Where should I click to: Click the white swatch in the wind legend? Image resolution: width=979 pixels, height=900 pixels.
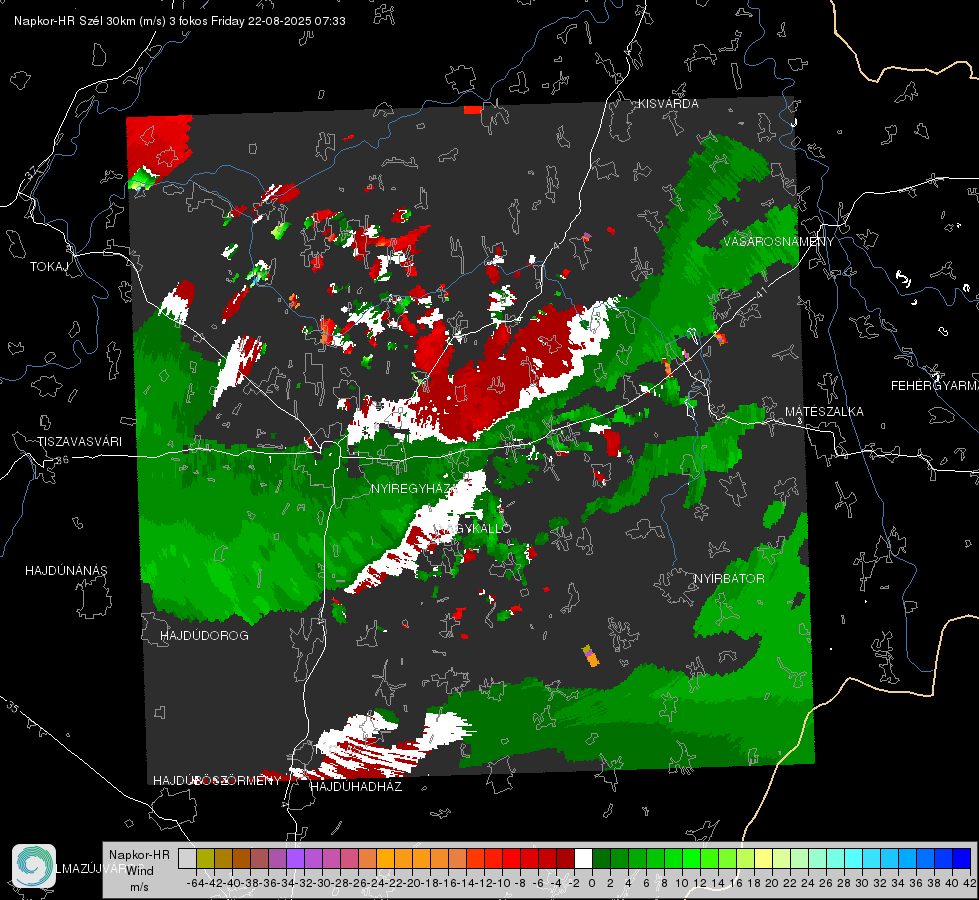pos(583,859)
